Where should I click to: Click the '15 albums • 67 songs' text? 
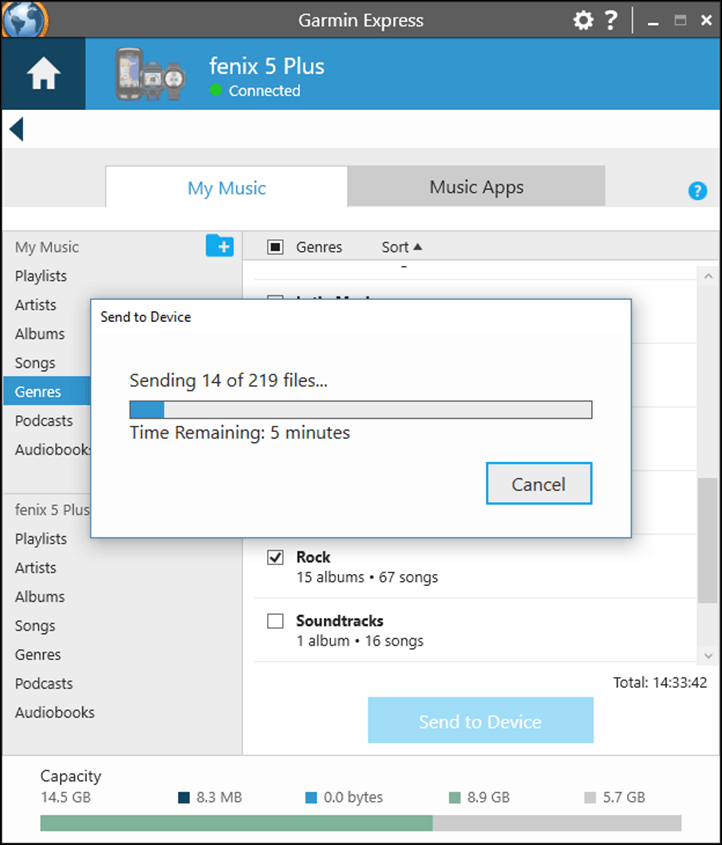click(367, 577)
